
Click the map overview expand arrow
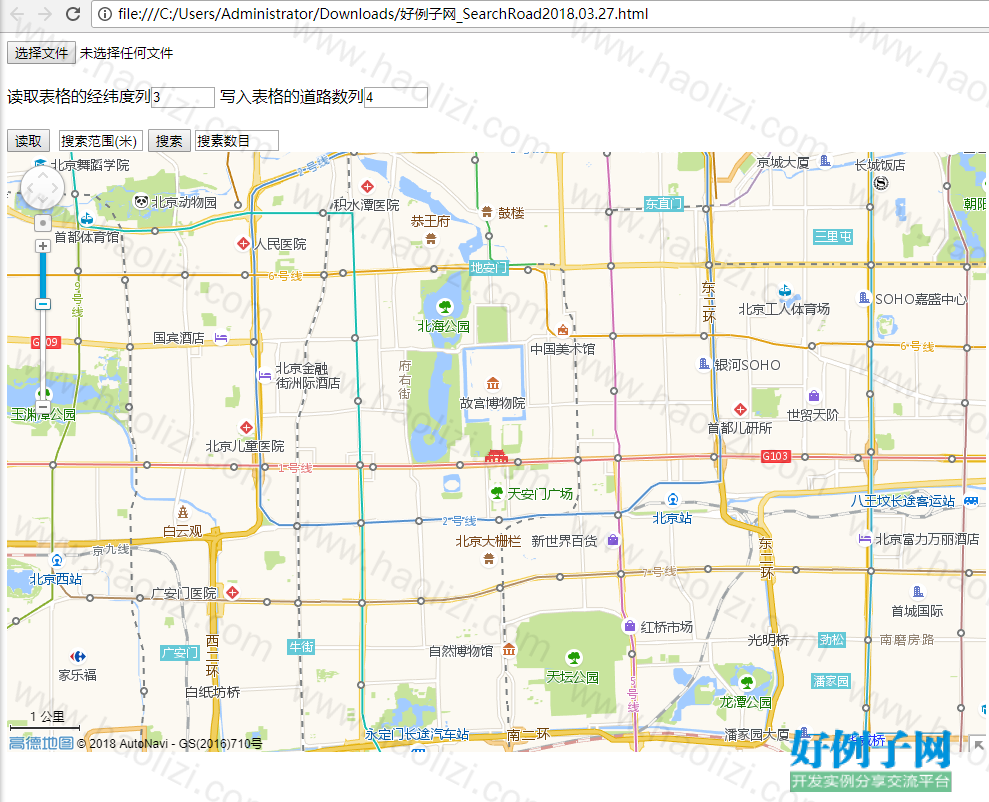[x=978, y=744]
